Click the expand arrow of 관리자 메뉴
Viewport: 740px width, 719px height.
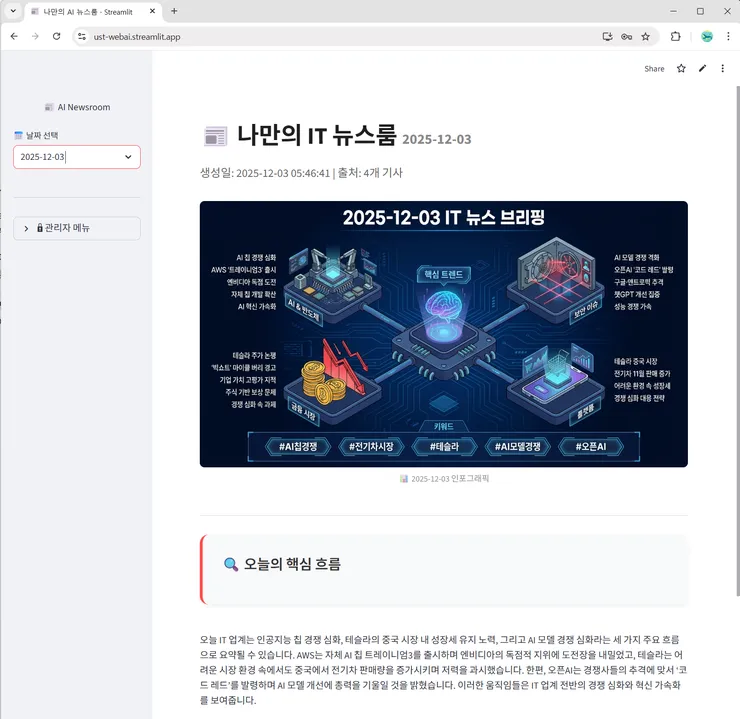[x=26, y=228]
